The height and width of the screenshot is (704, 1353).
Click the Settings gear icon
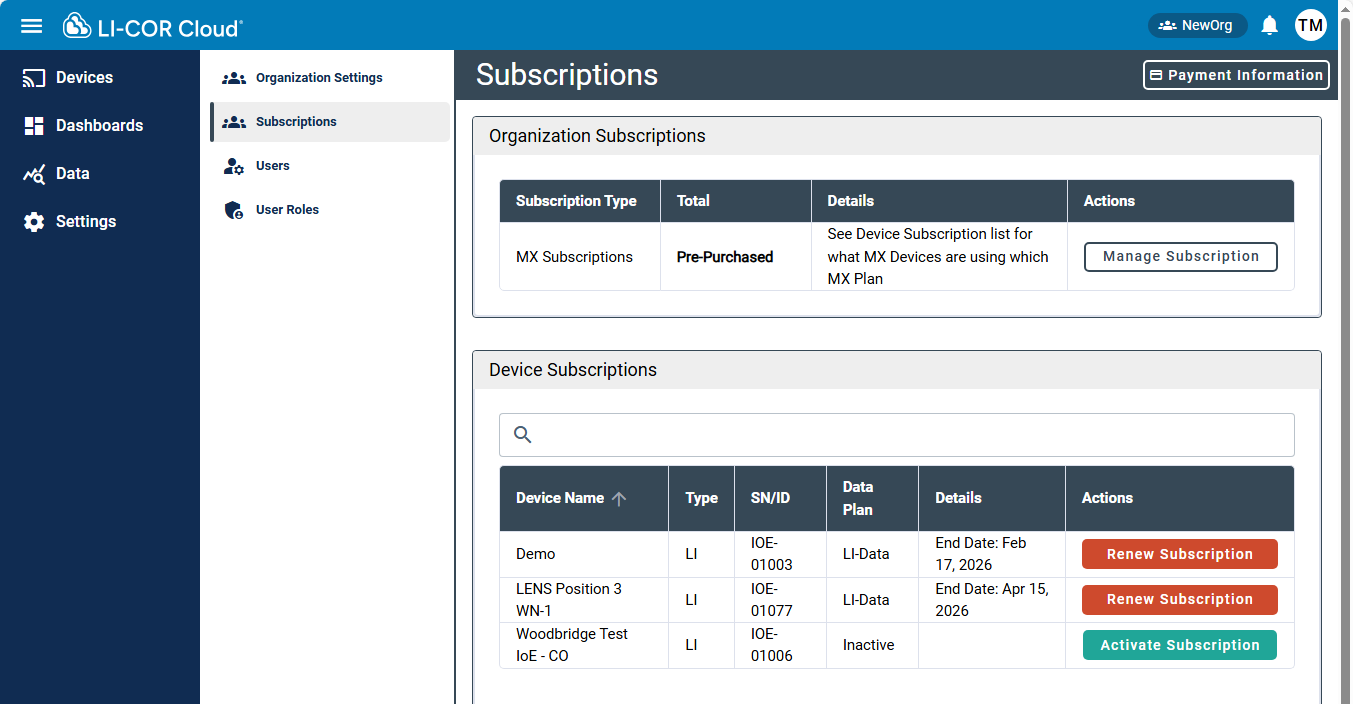(34, 222)
